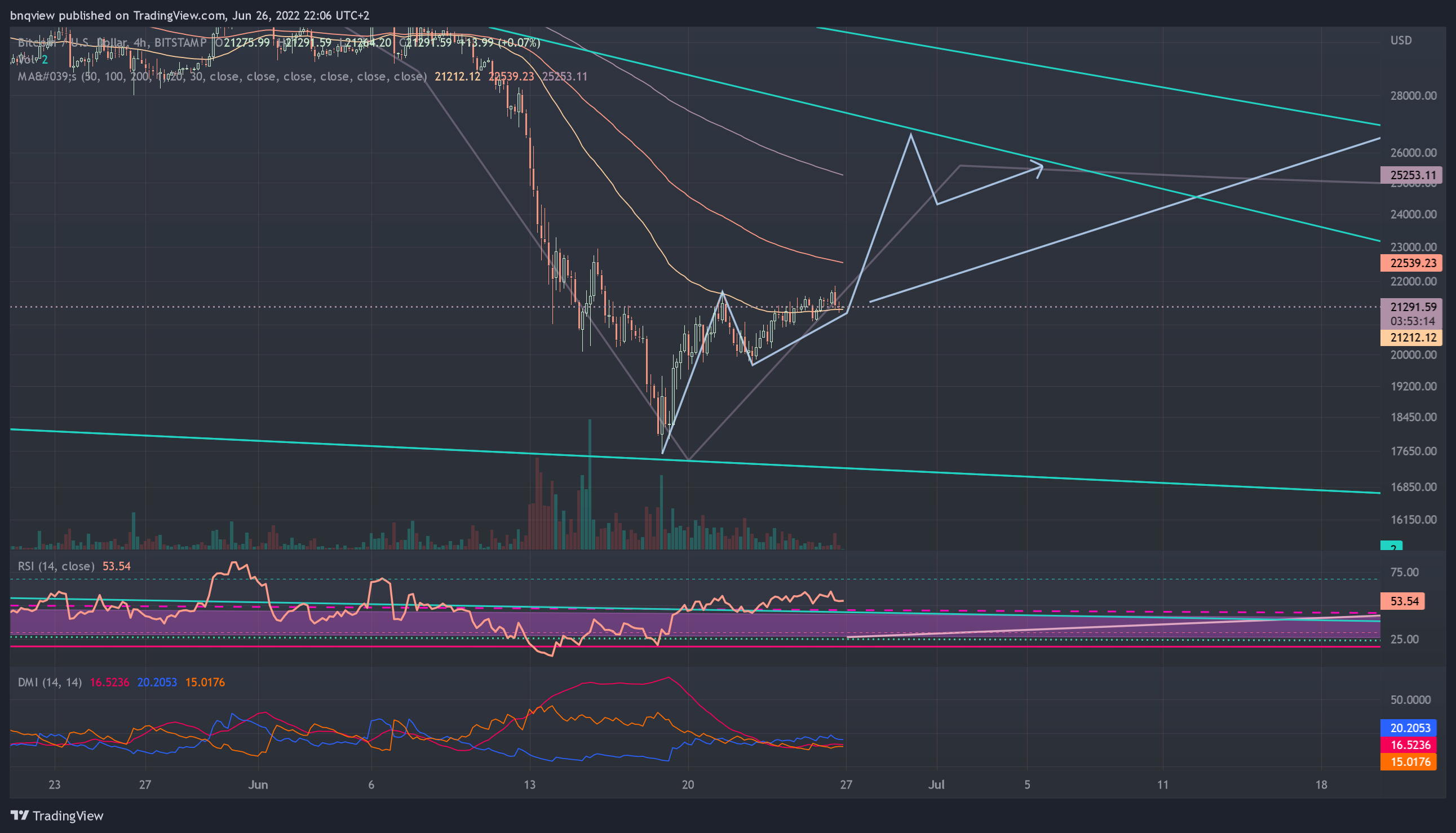
Task: Click the Jun label on time axis
Action: click(x=258, y=785)
